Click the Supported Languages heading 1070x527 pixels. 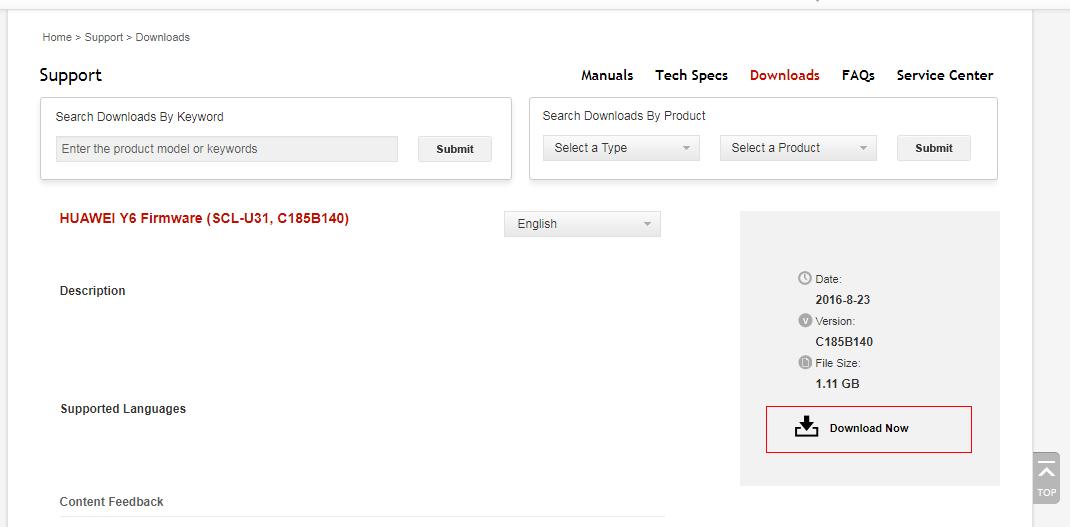(x=123, y=409)
